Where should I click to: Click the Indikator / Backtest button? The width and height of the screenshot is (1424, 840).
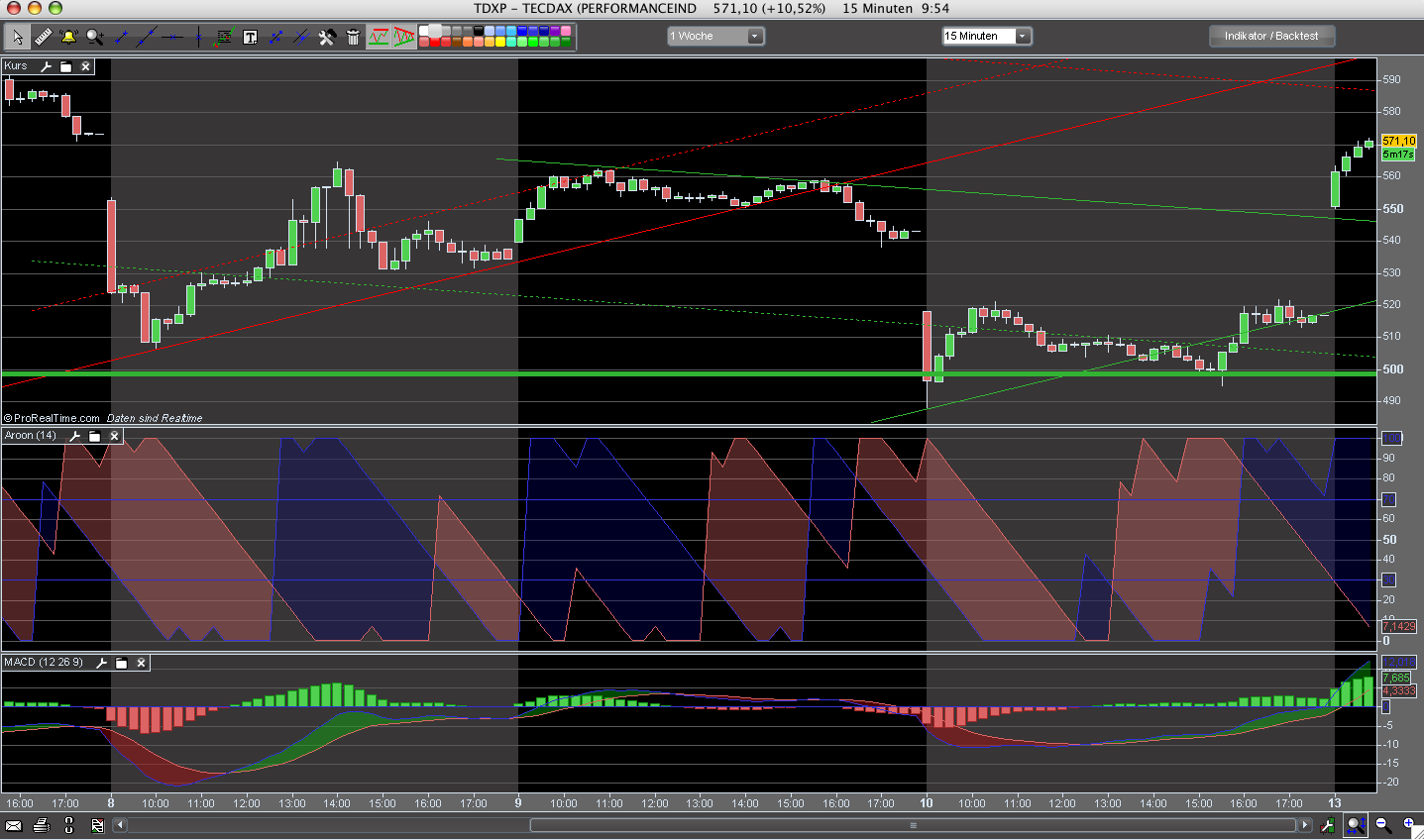pos(1271,37)
